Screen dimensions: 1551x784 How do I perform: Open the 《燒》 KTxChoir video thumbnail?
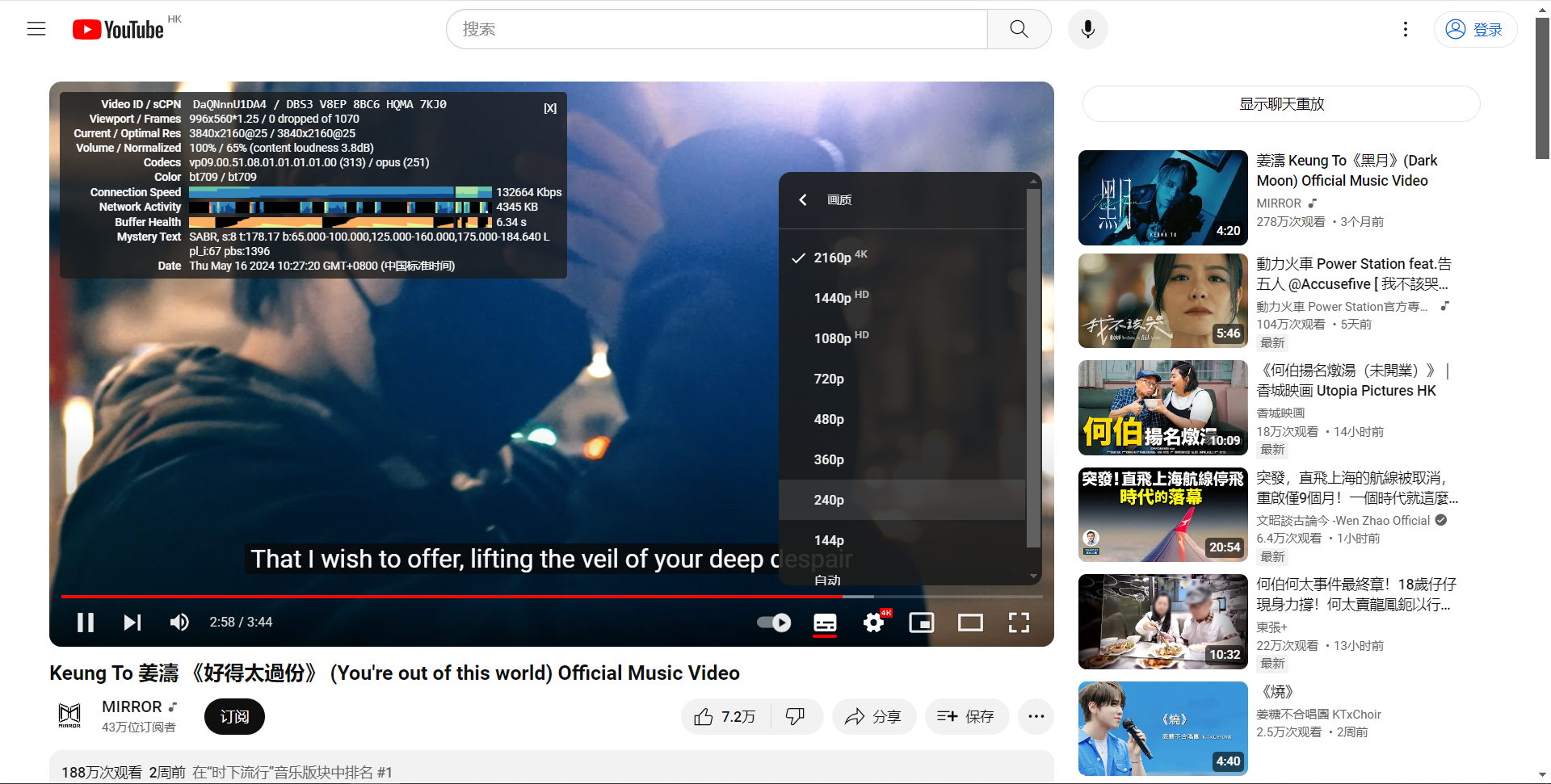(x=1163, y=729)
